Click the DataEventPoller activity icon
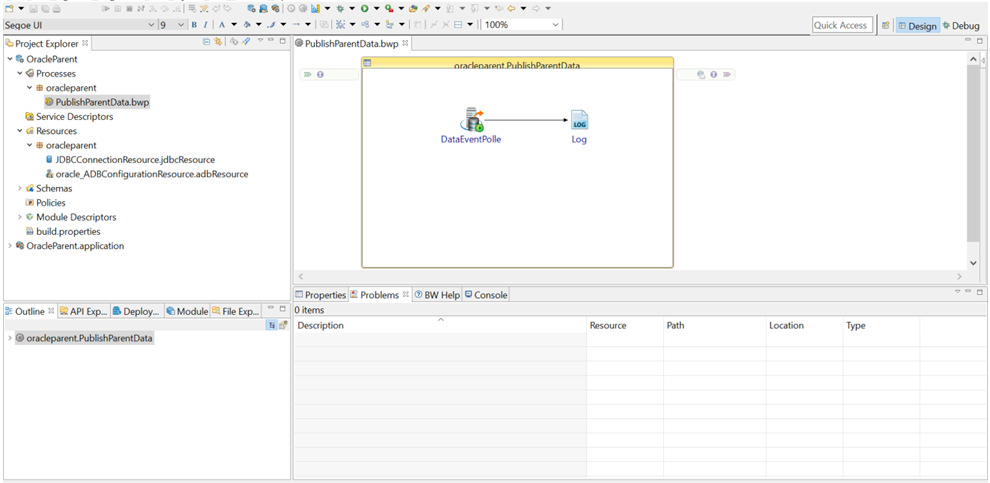 click(471, 120)
